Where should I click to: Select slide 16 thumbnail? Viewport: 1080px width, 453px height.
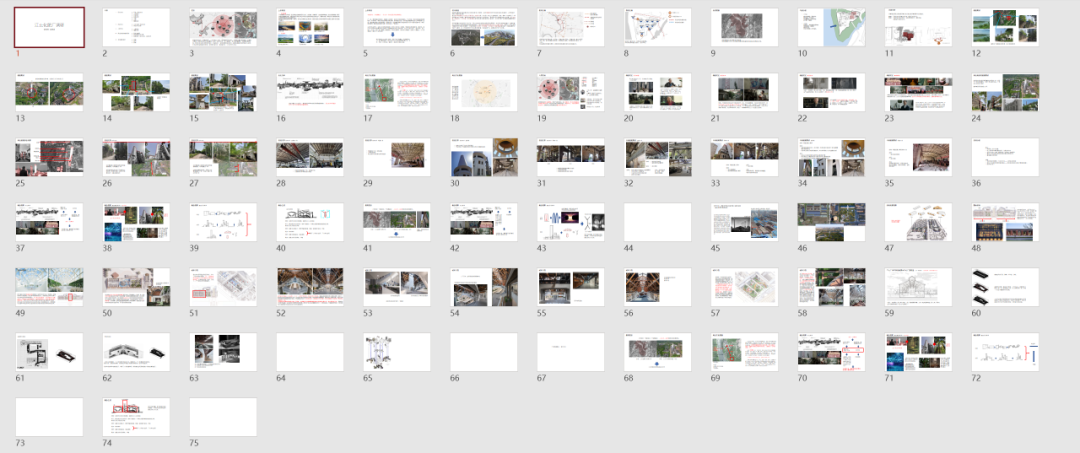click(310, 92)
